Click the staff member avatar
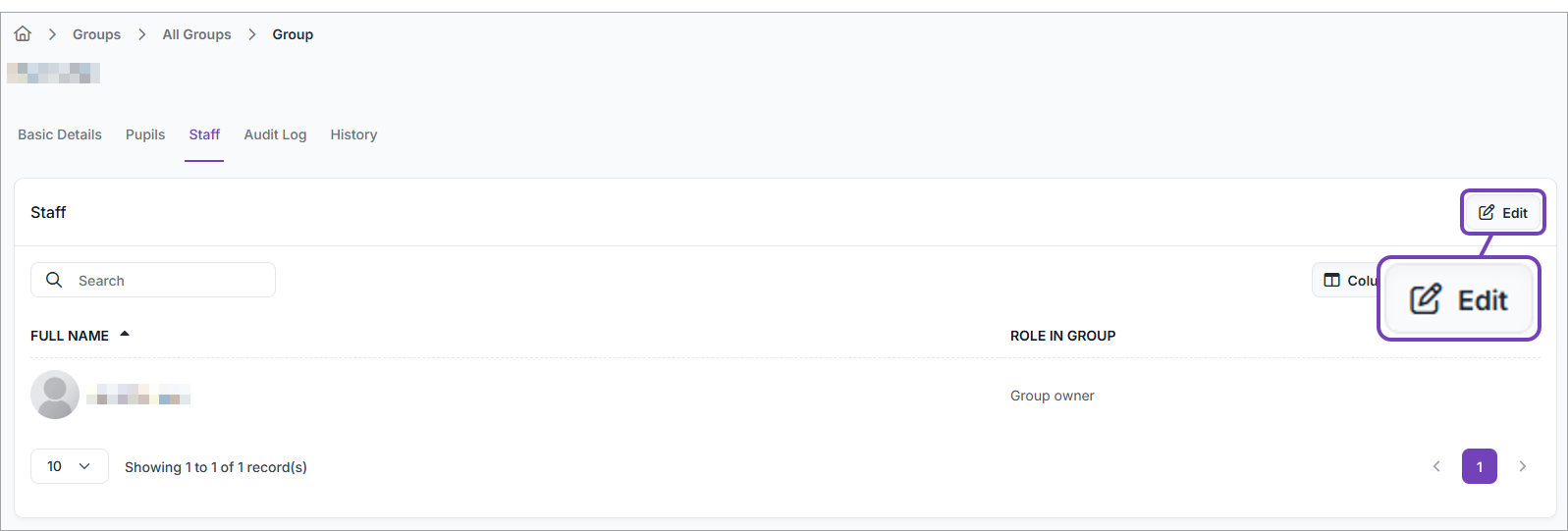This screenshot has height=531, width=1568. pos(55,395)
